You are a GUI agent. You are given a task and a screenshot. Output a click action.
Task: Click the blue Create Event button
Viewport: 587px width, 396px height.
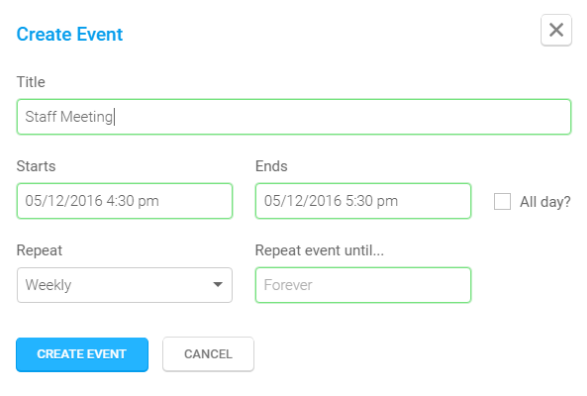click(x=82, y=354)
